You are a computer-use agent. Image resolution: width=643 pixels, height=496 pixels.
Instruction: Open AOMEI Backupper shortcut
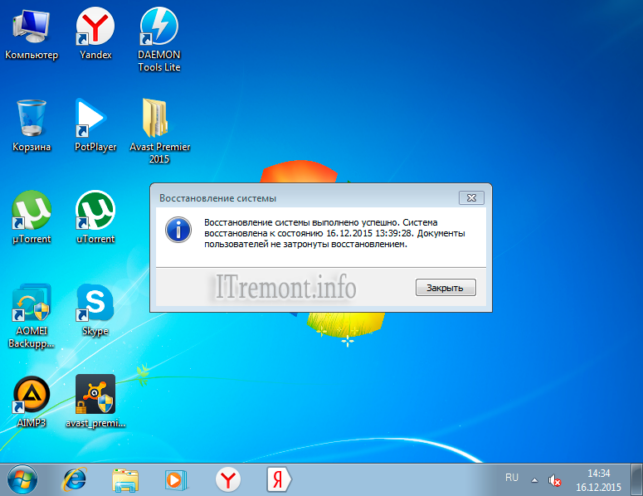coord(32,316)
